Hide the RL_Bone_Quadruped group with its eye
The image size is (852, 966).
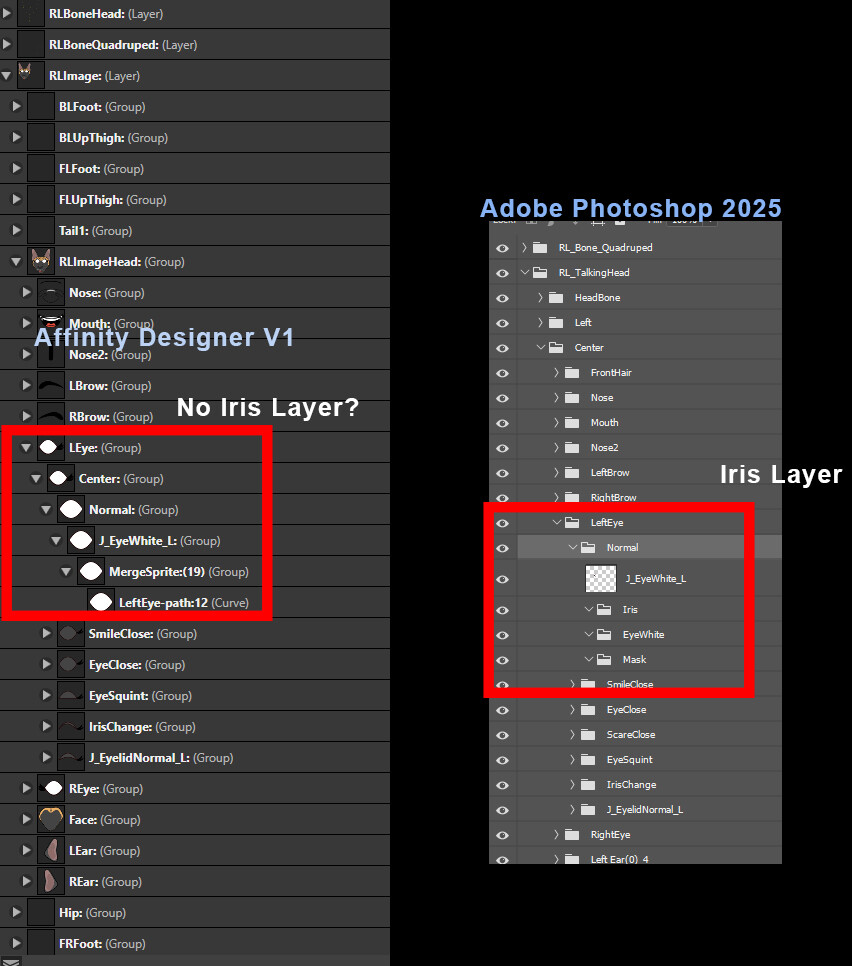[x=503, y=248]
